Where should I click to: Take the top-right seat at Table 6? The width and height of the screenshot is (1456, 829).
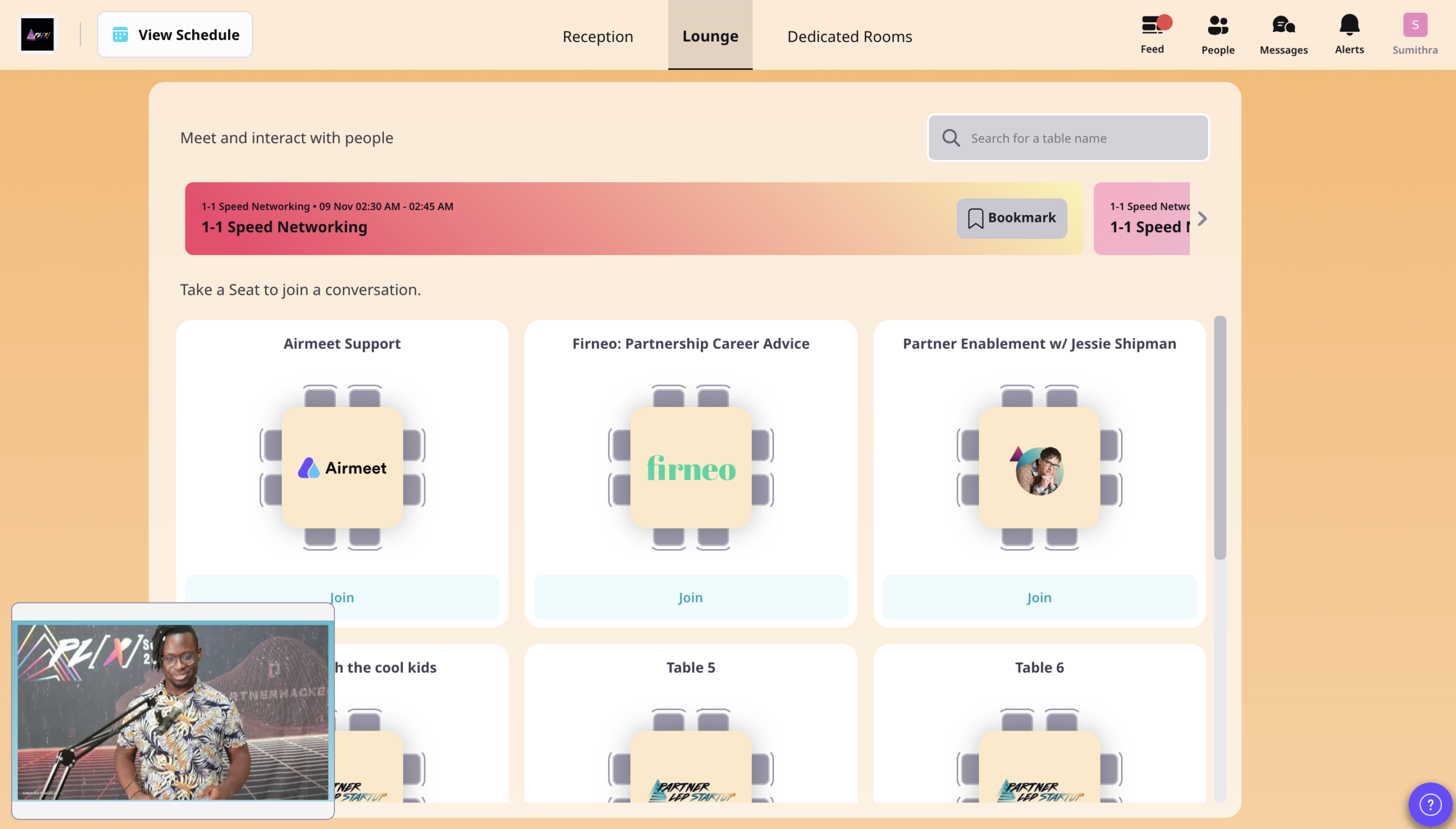click(1062, 720)
